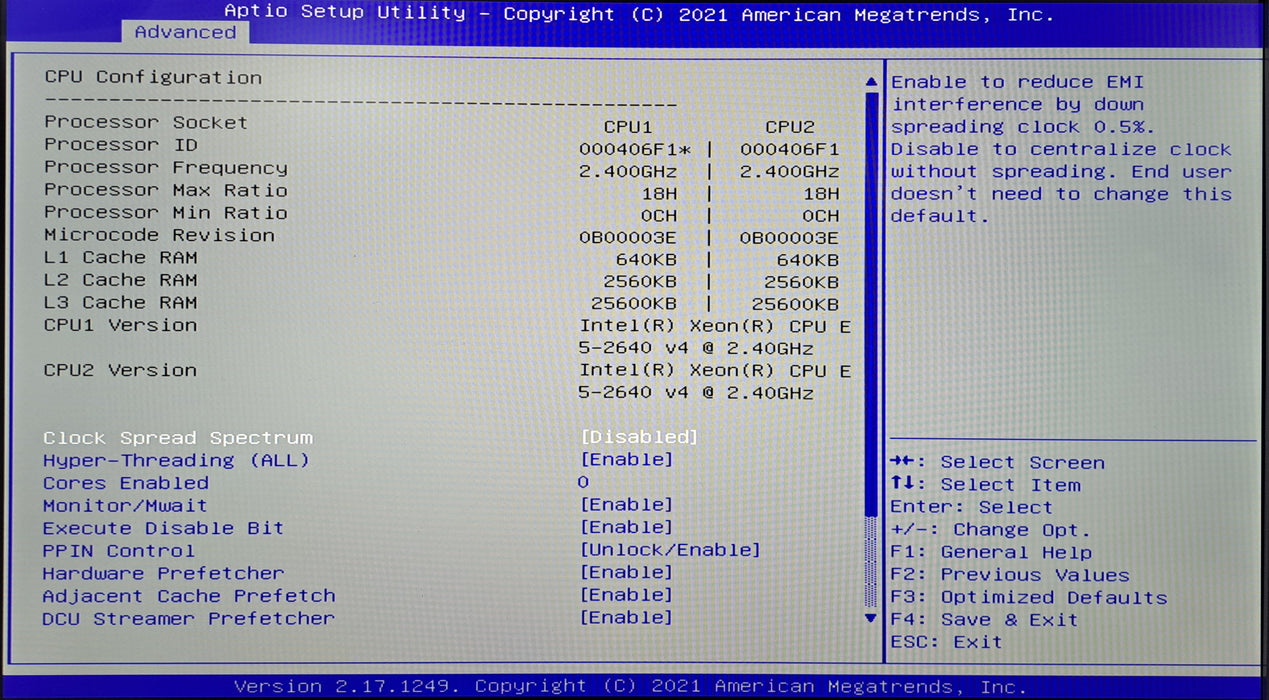Select the Monitor/Mwait setting
This screenshot has width=1269, height=700.
(125, 506)
